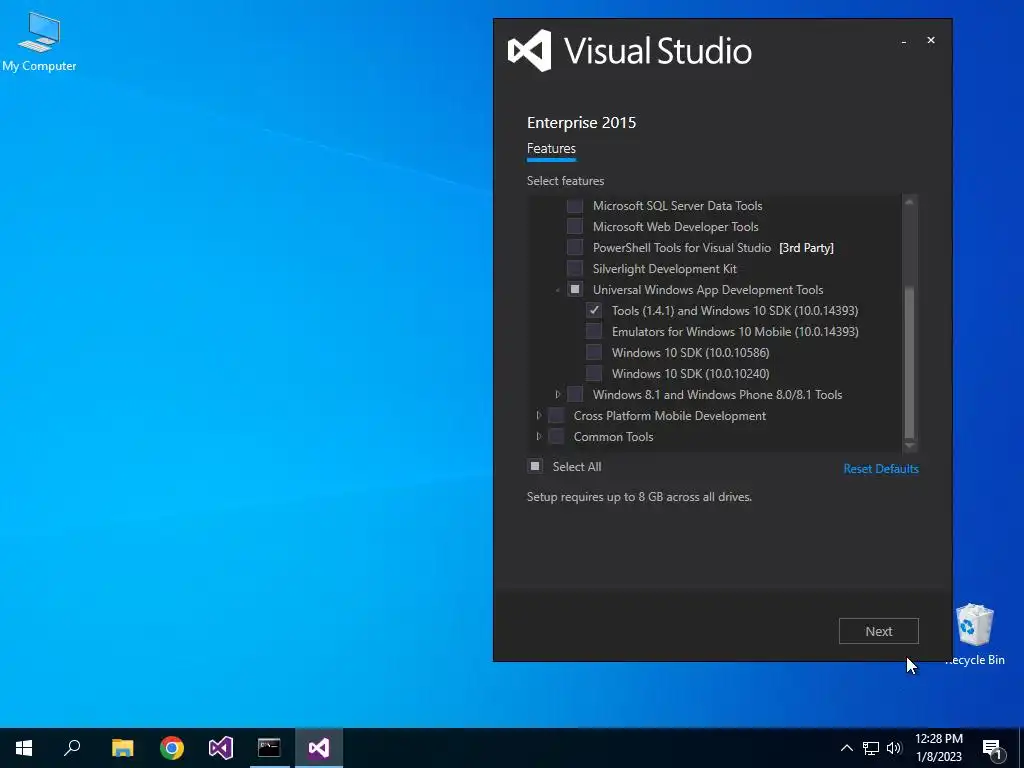
Task: Select 'Emulators for Windows 10 Mobile' text
Action: point(735,332)
